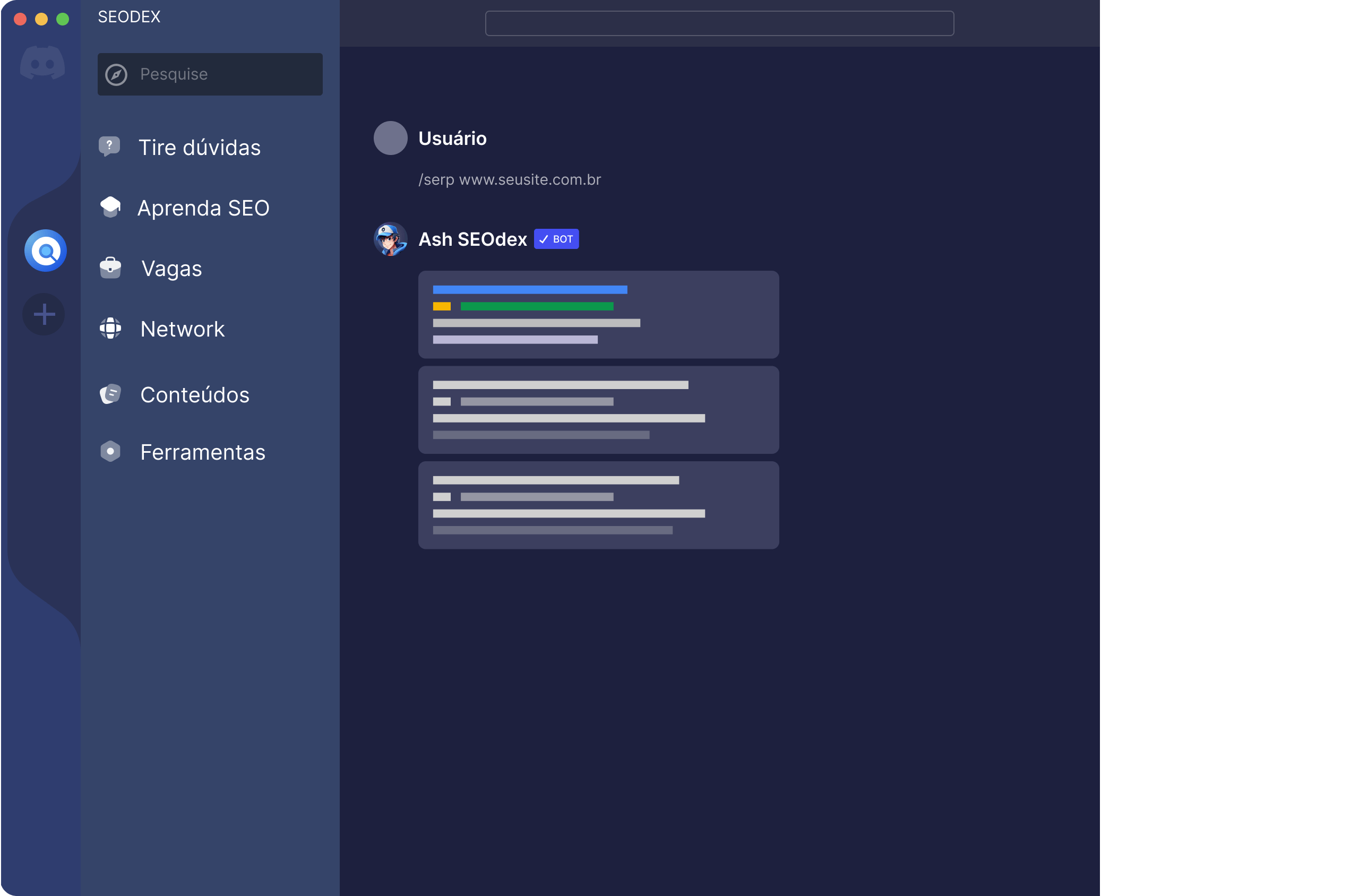Image resolution: width=1359 pixels, height=896 pixels.
Task: Open the Tire dúvidas channel
Action: 200,148
